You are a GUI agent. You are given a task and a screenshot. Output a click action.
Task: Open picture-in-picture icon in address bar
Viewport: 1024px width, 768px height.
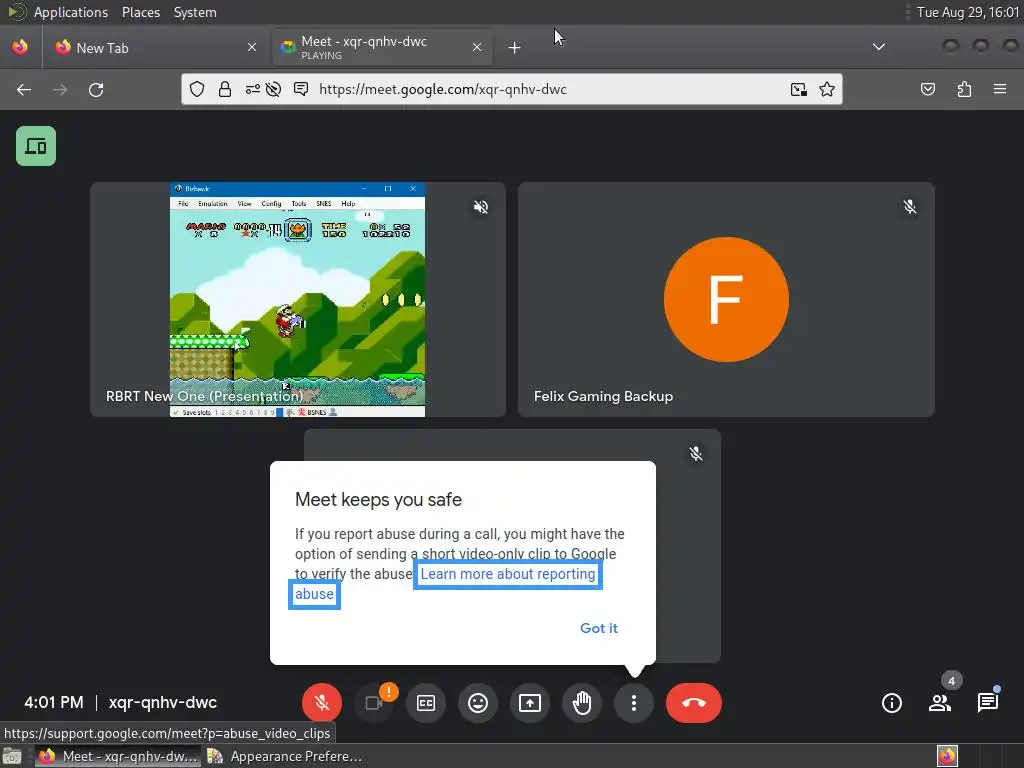[798, 89]
